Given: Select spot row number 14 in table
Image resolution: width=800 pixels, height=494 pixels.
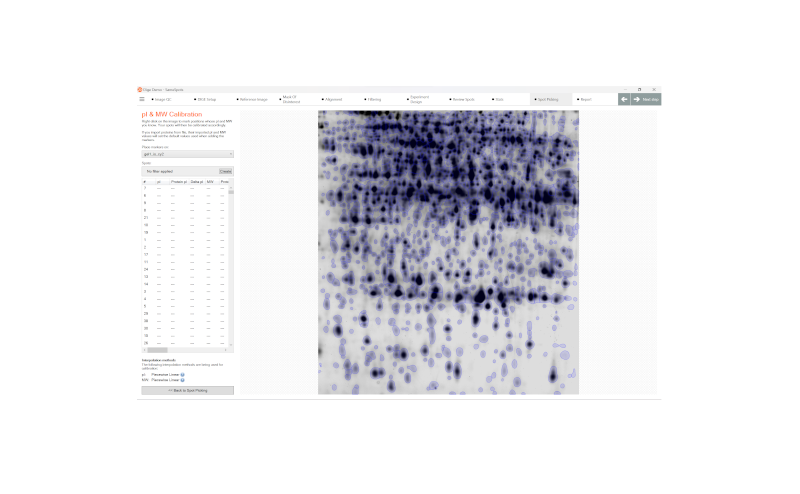Looking at the screenshot, I should click(x=185, y=284).
